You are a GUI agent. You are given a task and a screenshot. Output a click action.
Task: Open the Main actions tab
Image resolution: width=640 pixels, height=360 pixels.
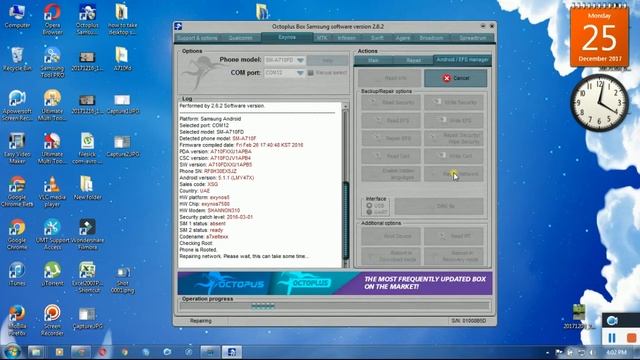click(x=373, y=60)
